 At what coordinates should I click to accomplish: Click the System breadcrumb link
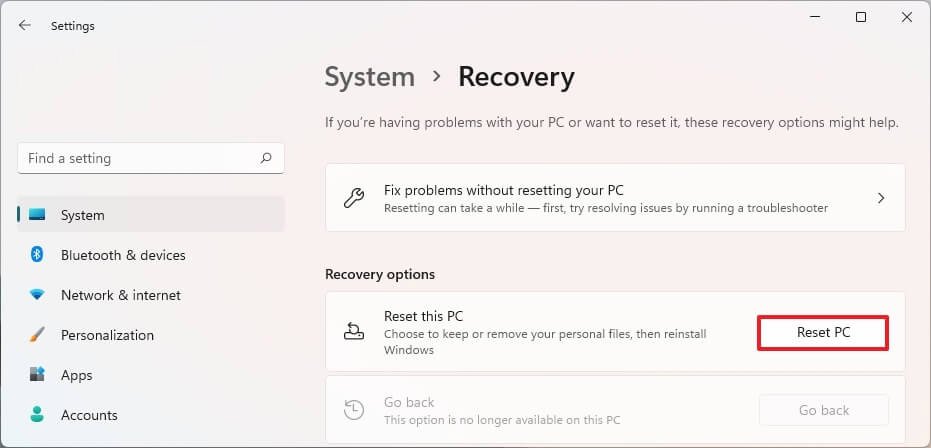click(370, 77)
